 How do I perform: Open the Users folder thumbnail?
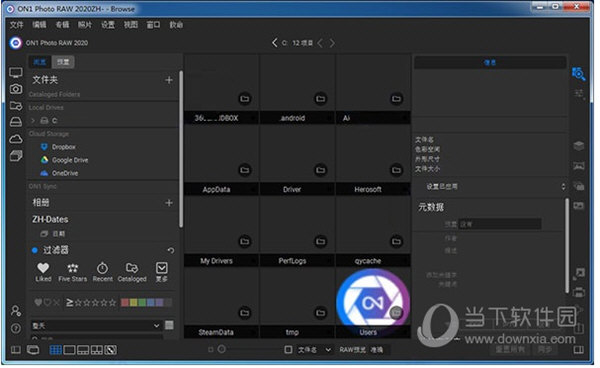point(373,303)
